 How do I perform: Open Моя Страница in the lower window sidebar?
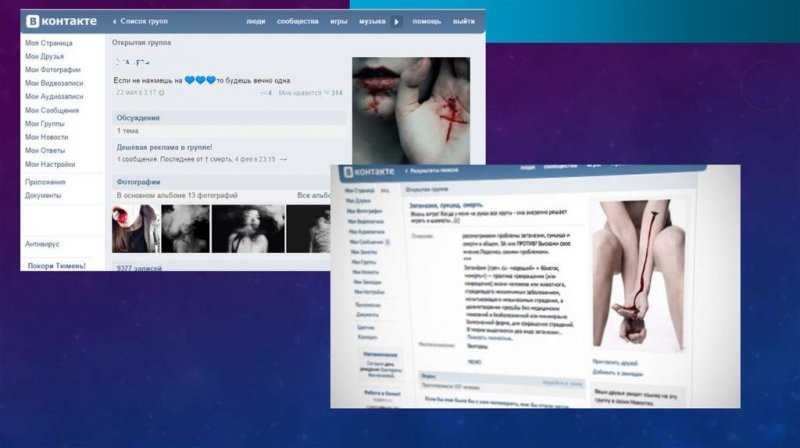(360, 190)
